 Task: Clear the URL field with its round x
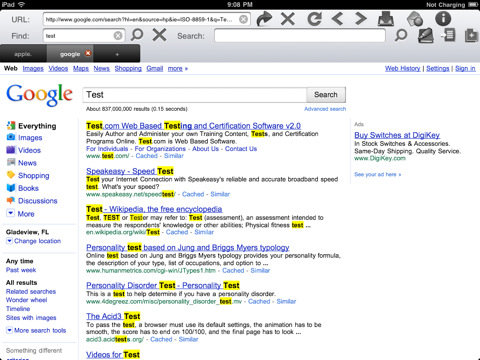[x=244, y=19]
